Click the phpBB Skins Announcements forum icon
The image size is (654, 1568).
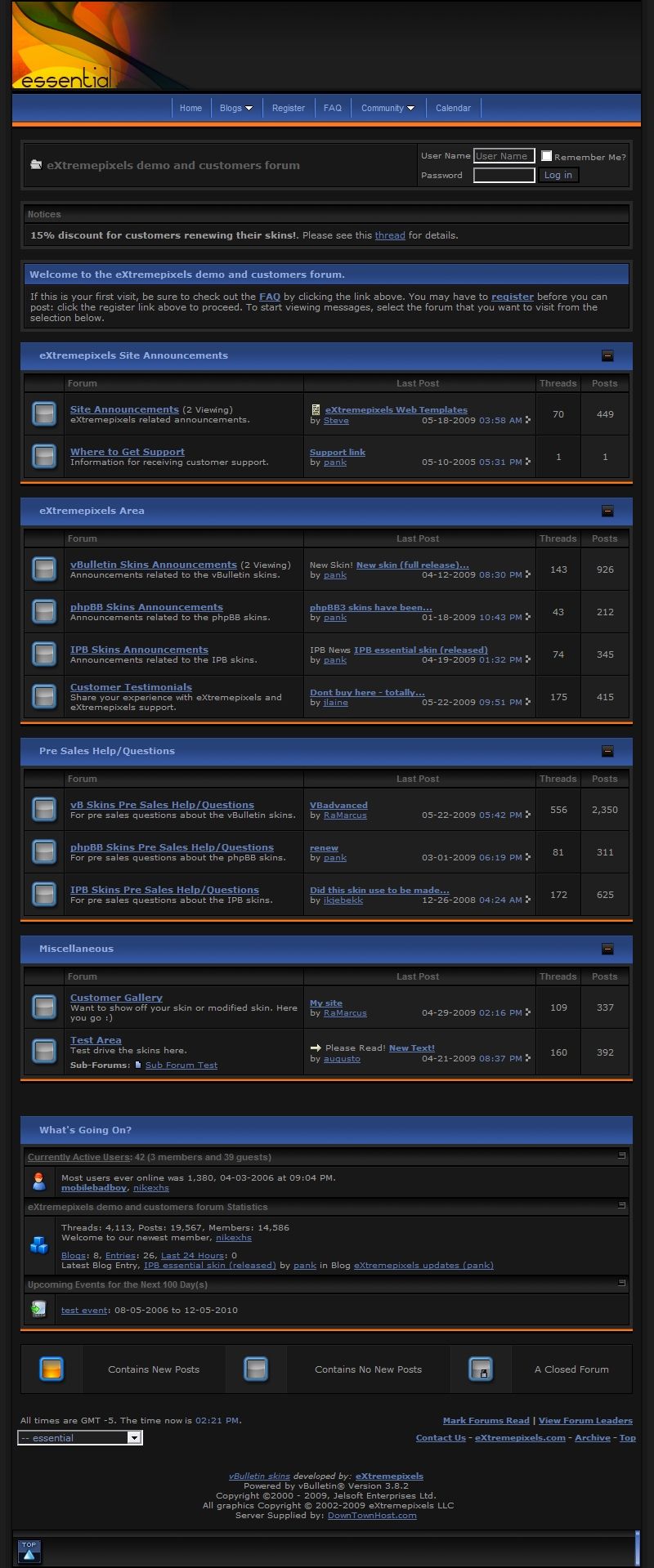pyautogui.click(x=44, y=611)
